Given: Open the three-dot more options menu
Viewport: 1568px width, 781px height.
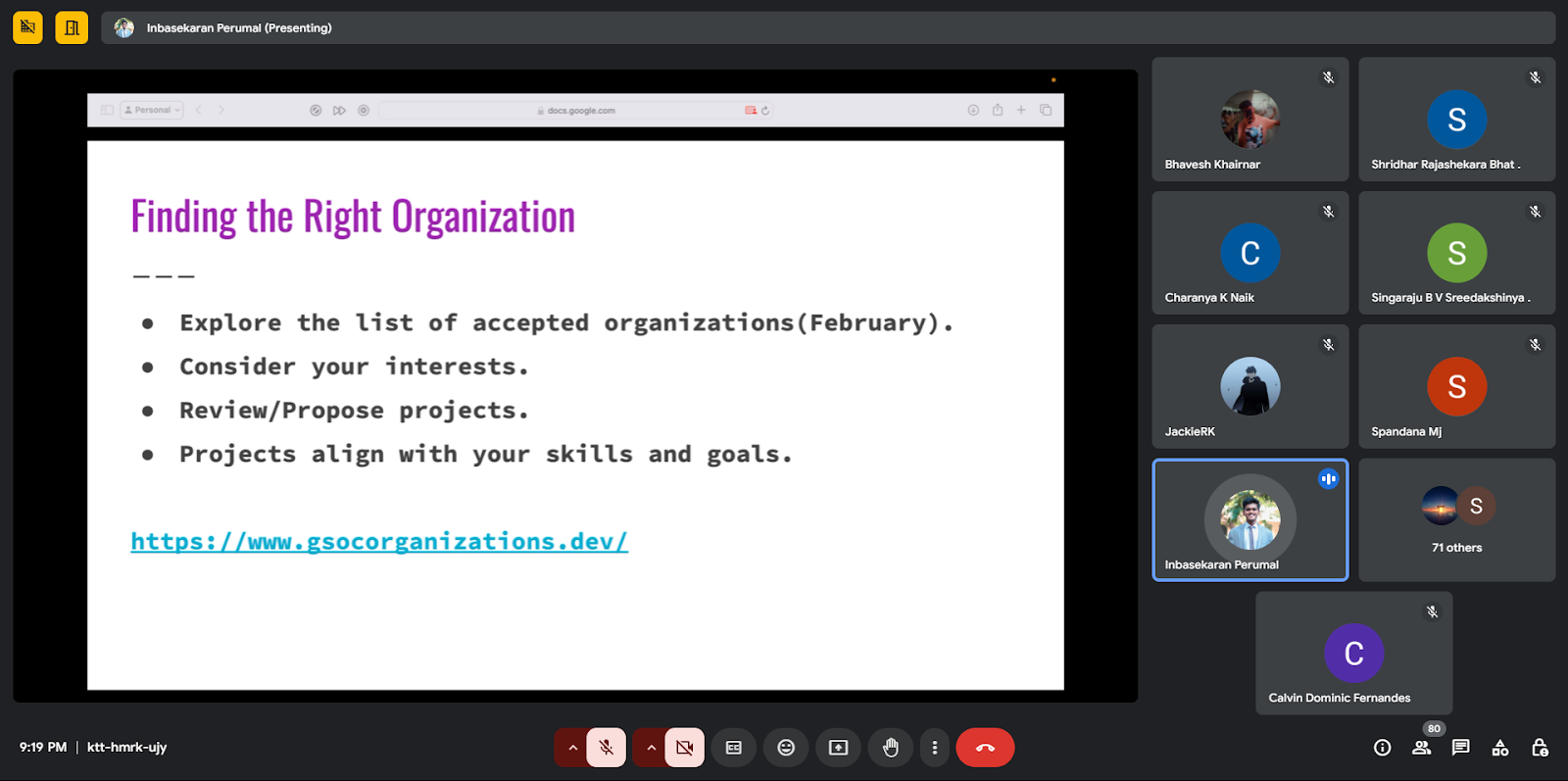Looking at the screenshot, I should [x=935, y=748].
